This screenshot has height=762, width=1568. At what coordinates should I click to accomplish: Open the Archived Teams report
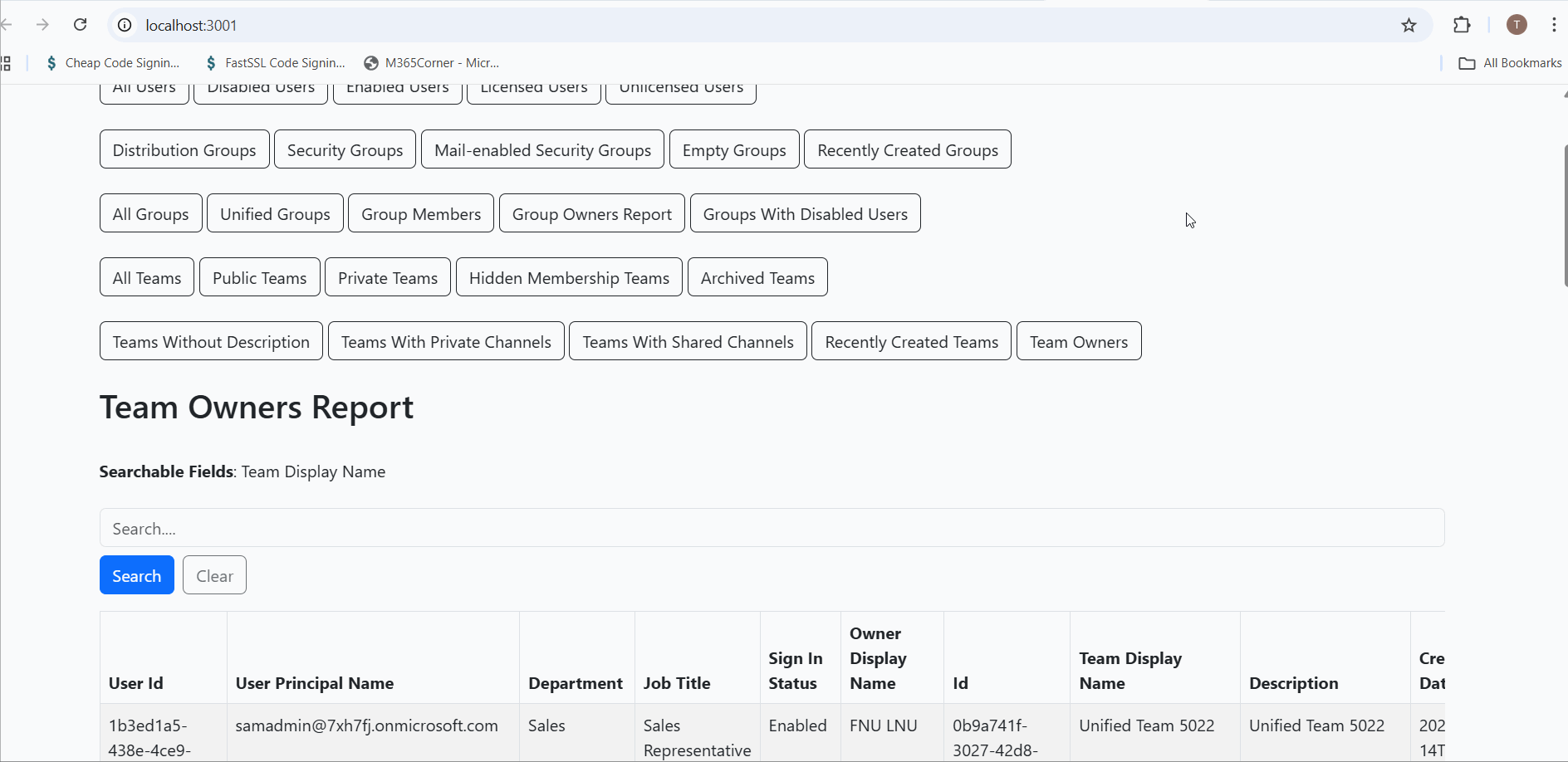tap(757, 277)
